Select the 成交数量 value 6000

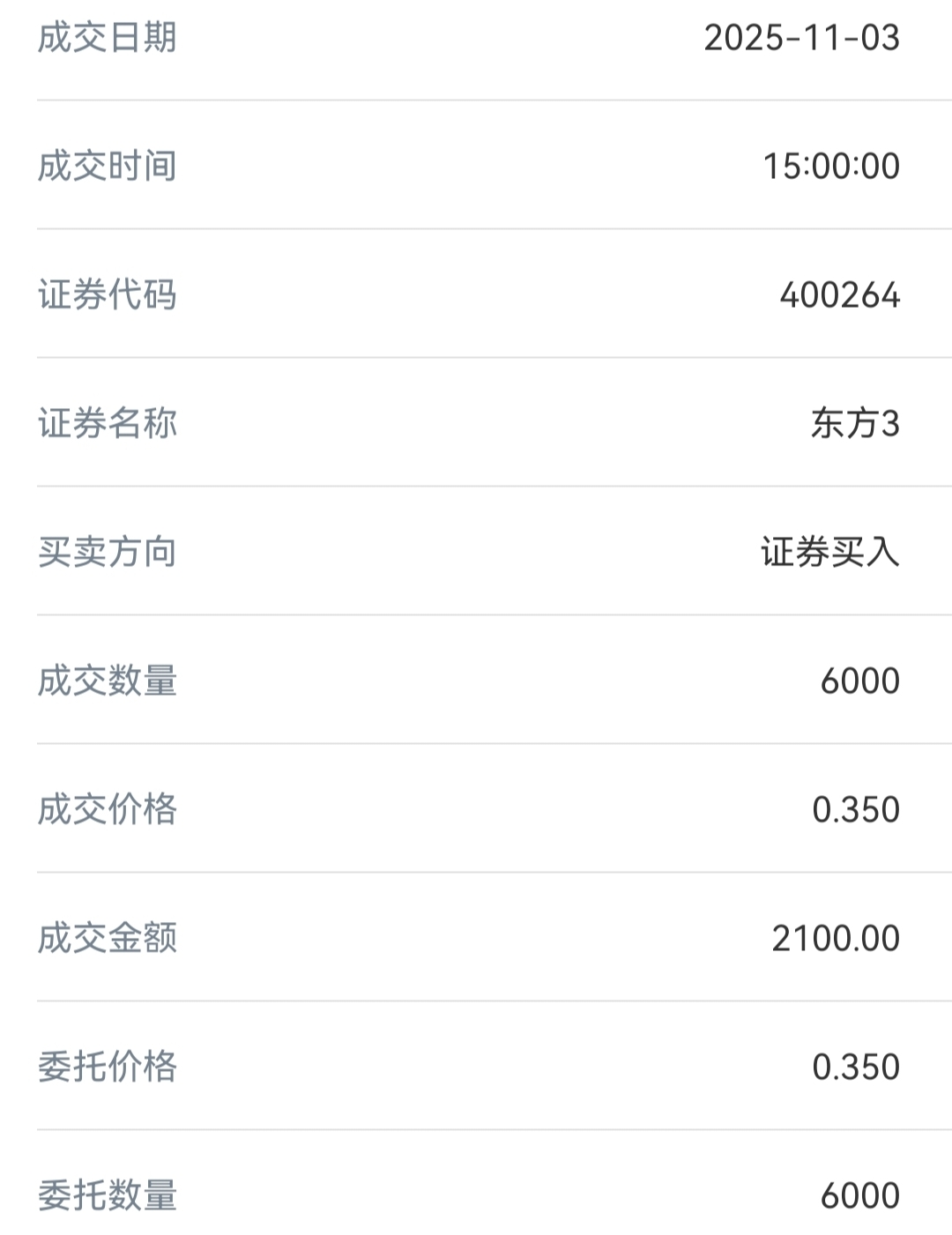pyautogui.click(x=860, y=681)
